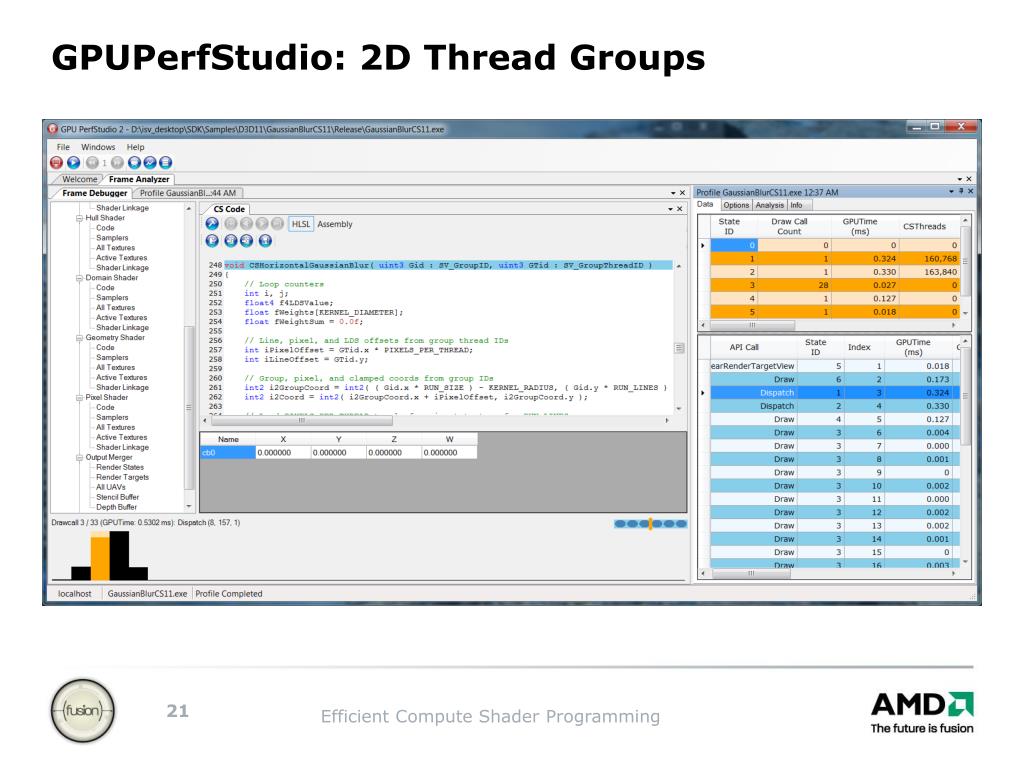Select Samplers under Domain Shader
The image size is (1024, 768).
(x=112, y=298)
